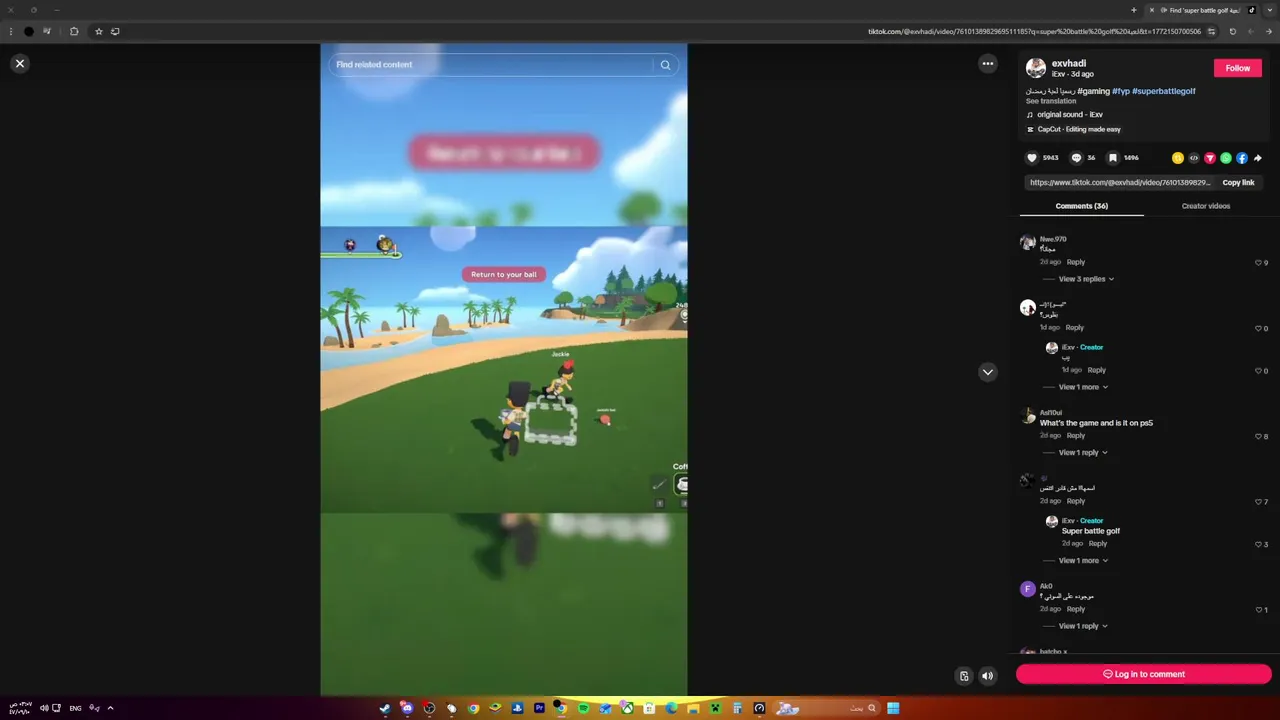The image size is (1280, 720).
Task: Click See translation under the caption
Action: (1051, 101)
